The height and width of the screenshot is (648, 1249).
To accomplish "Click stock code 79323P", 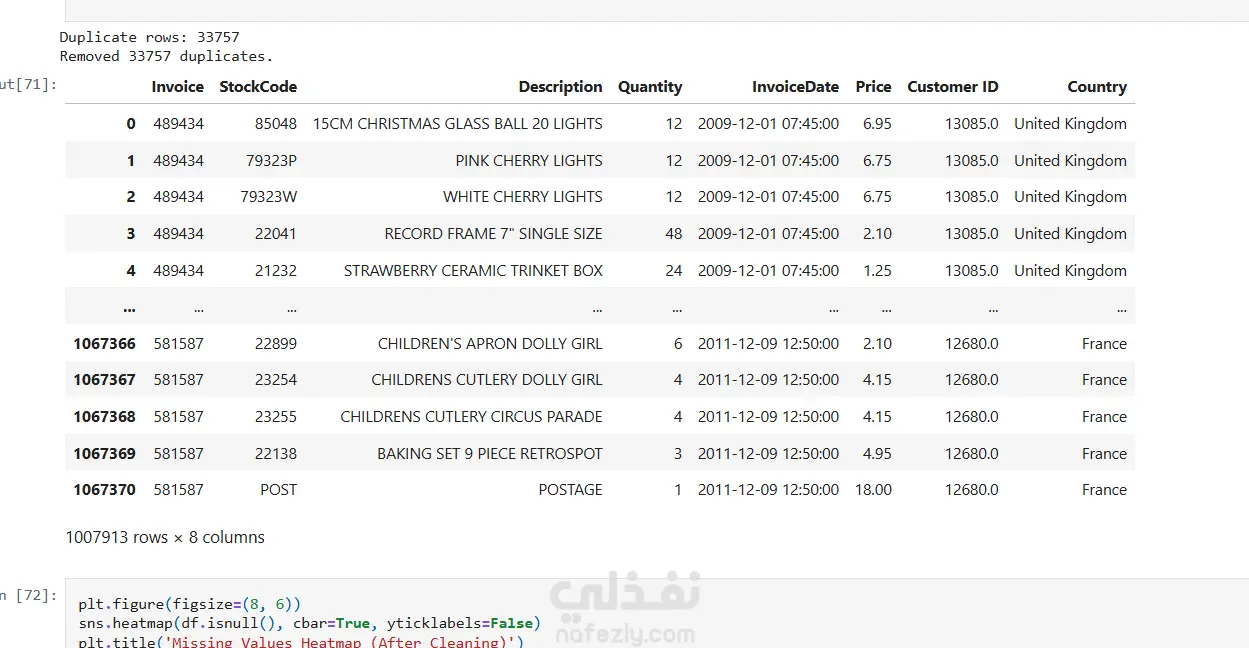I will 272,161.
